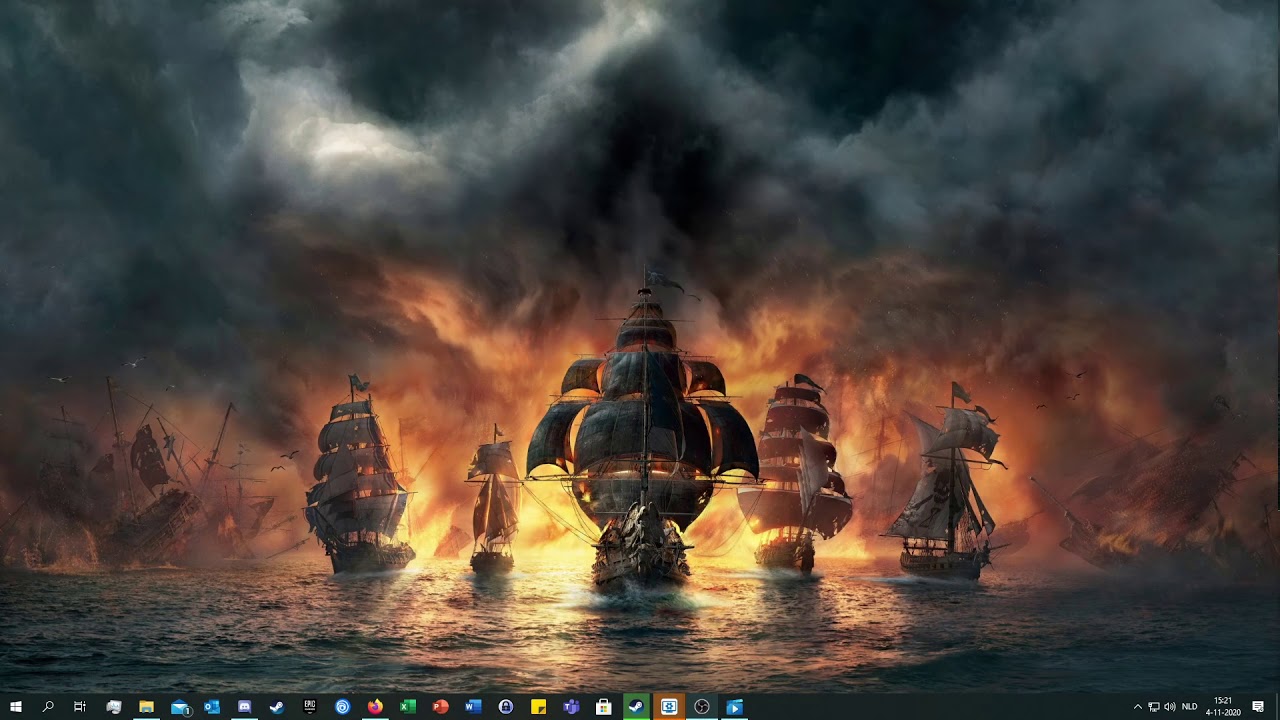Screen dimensions: 1280x720
Task: Open the orange-highlighted taskbar app
Action: pos(669,707)
